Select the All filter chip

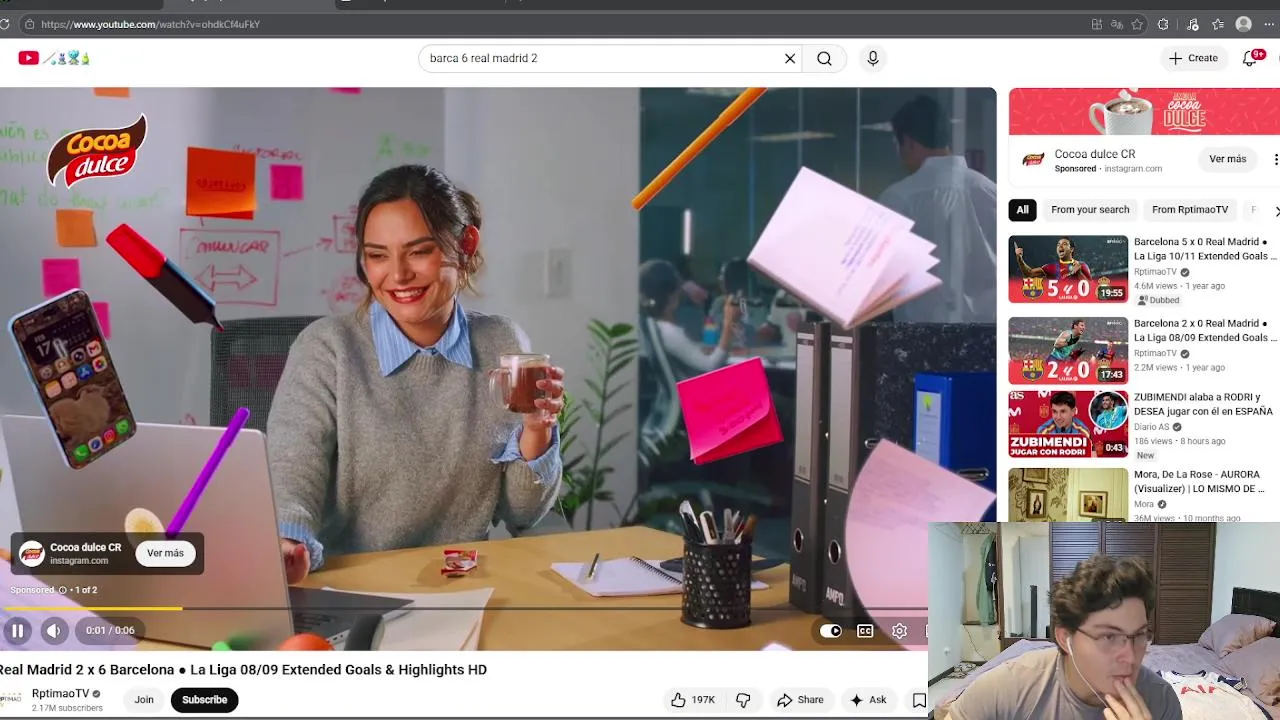click(x=1022, y=210)
